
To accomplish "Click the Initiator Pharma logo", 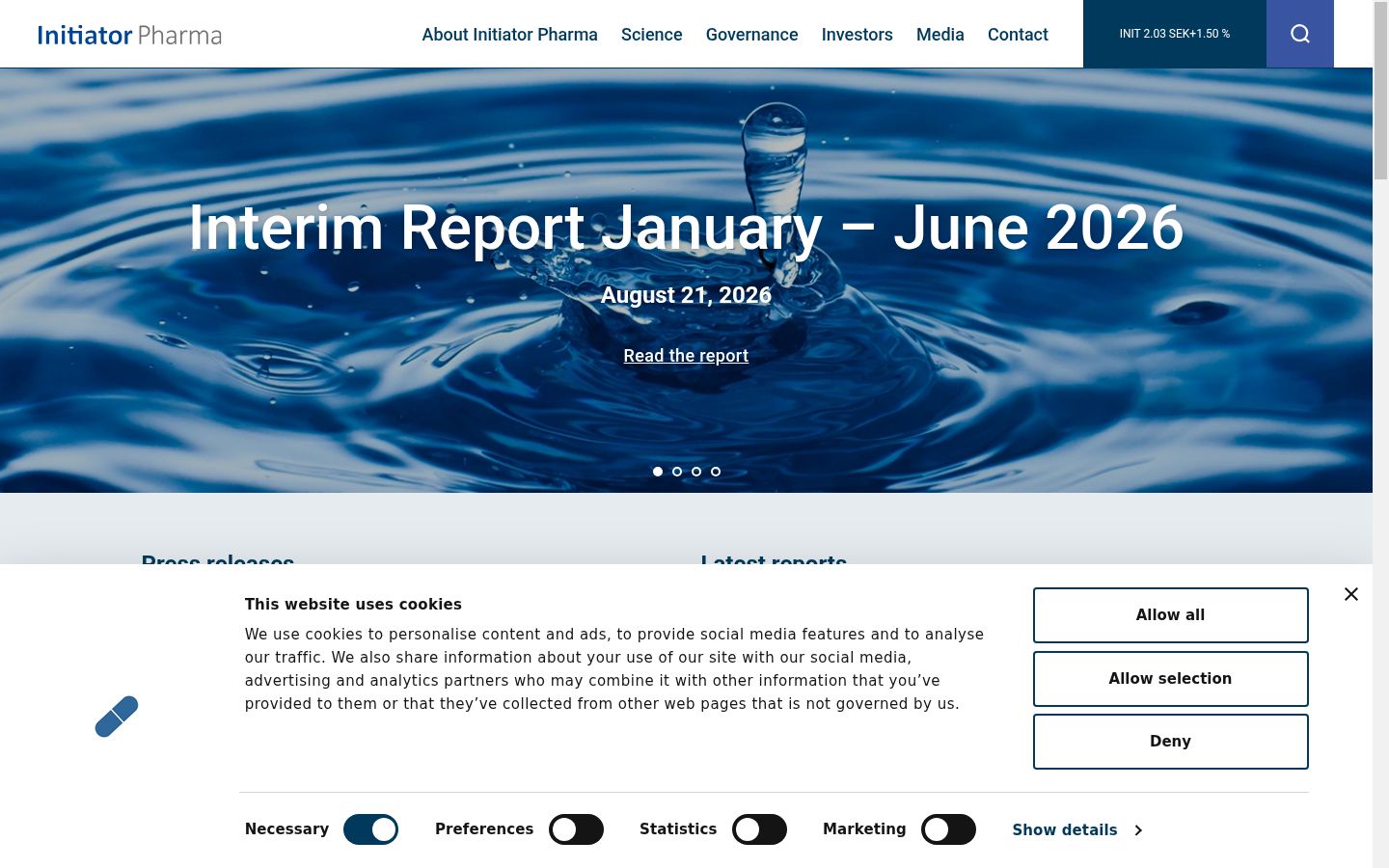I will 130,35.
